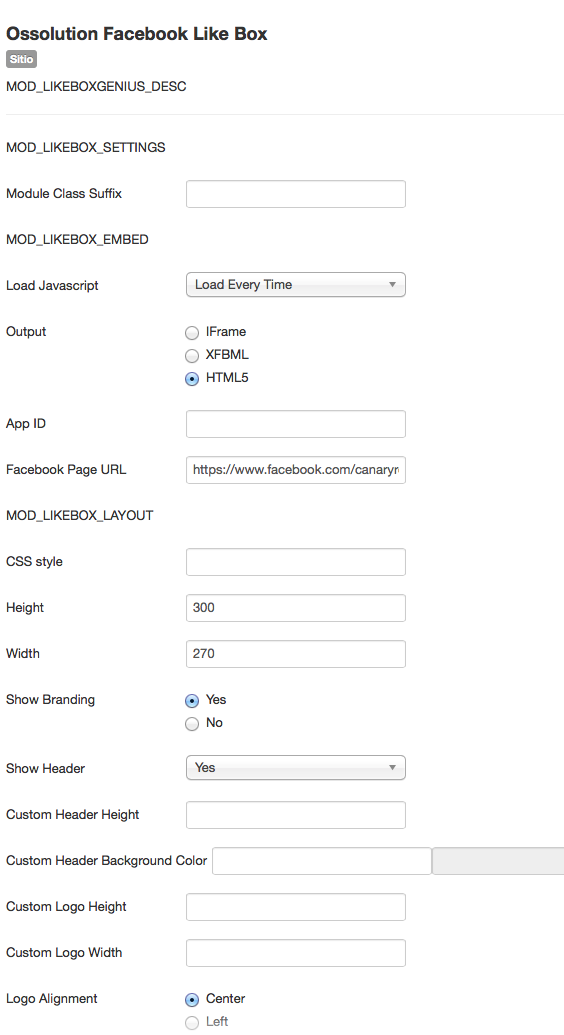This screenshot has height=1035, width=564.
Task: Click the Facebook Page URL field
Action: 296,470
